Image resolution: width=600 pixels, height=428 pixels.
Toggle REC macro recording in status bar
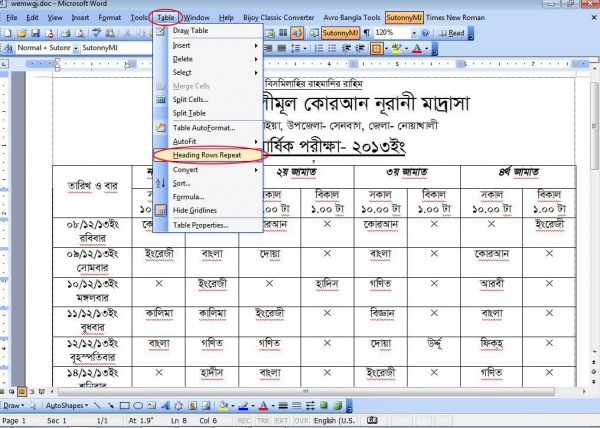[x=244, y=421]
